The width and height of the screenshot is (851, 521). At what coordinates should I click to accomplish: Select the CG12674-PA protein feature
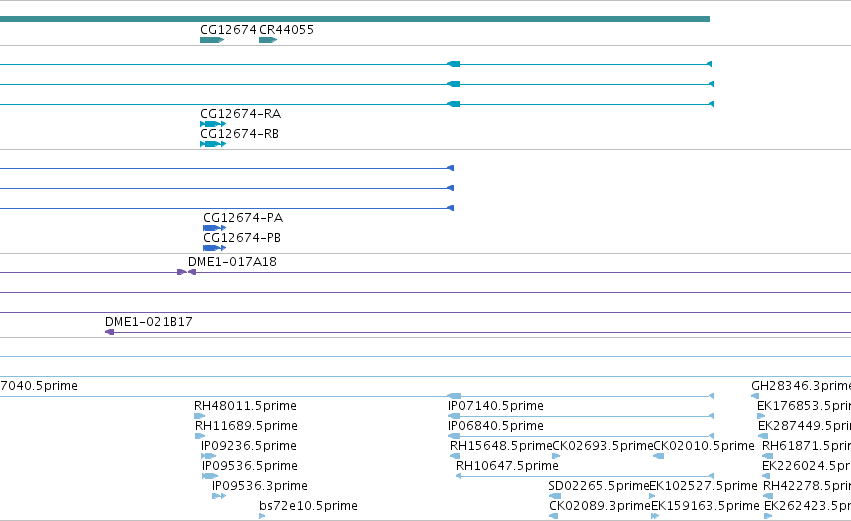tap(214, 228)
